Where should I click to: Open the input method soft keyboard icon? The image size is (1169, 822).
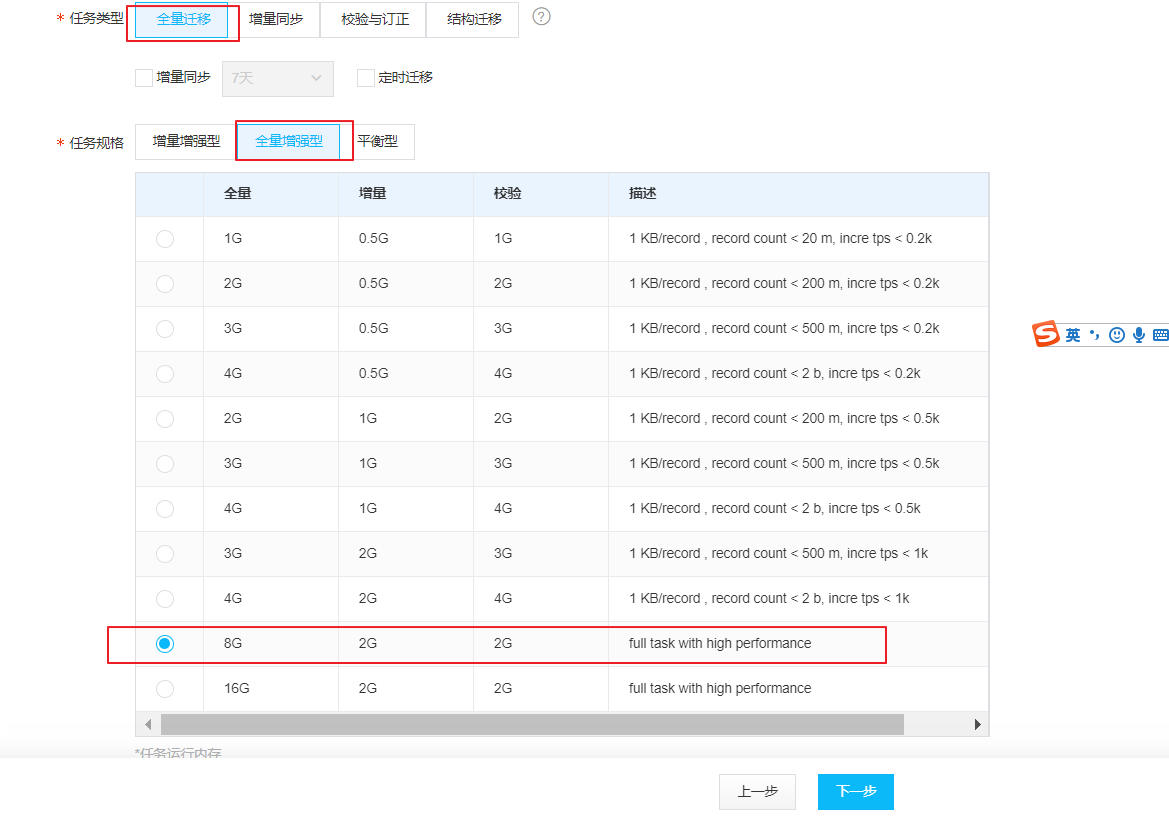(x=1160, y=335)
